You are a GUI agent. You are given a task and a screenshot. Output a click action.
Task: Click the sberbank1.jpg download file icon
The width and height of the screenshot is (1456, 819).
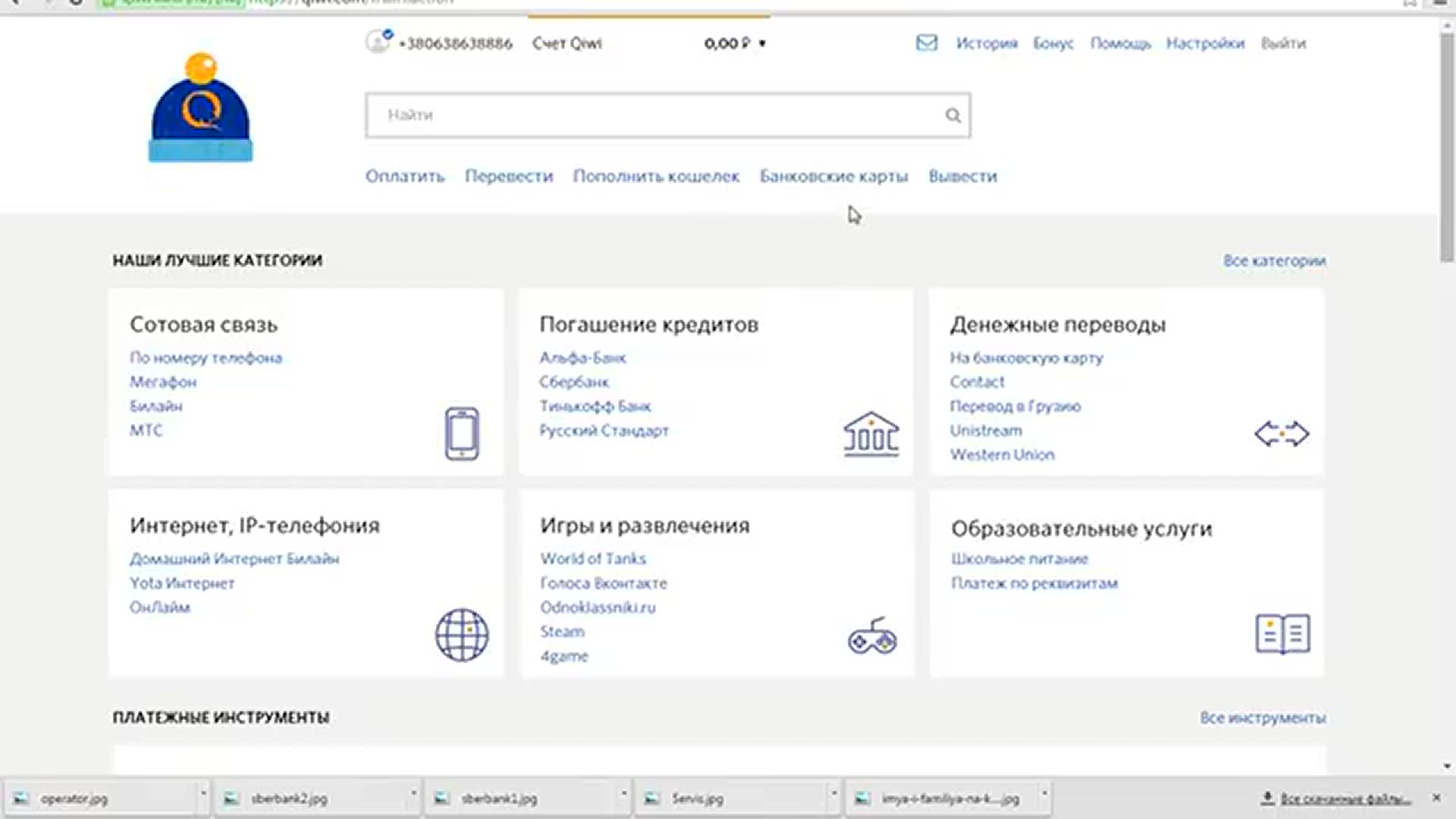click(441, 799)
